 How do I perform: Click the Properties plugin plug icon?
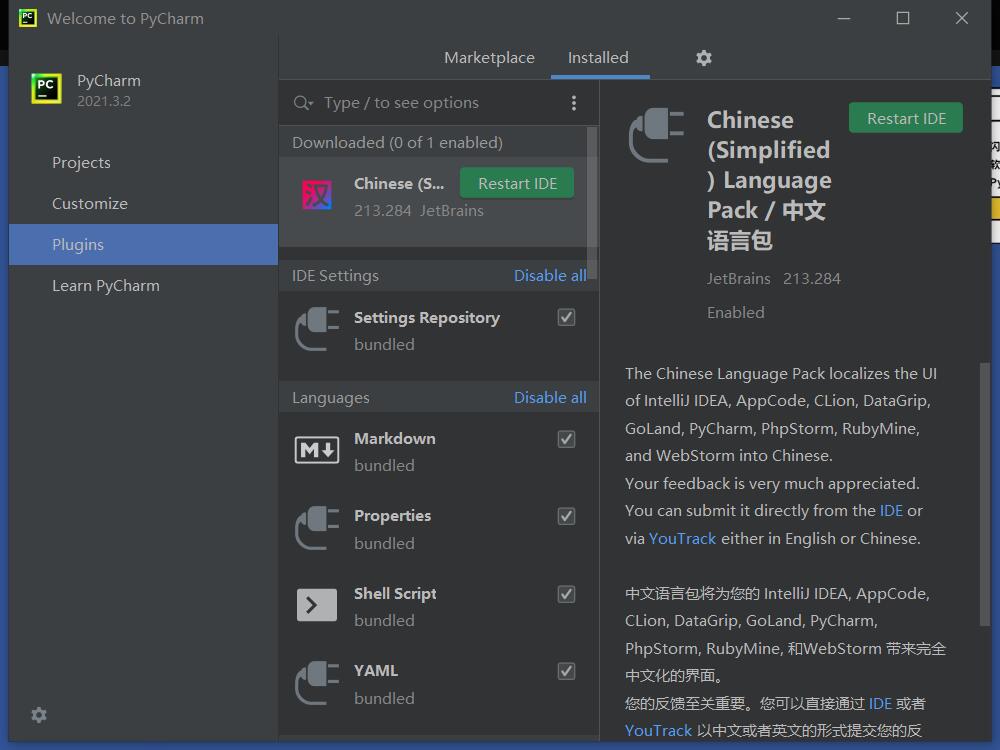point(317,528)
